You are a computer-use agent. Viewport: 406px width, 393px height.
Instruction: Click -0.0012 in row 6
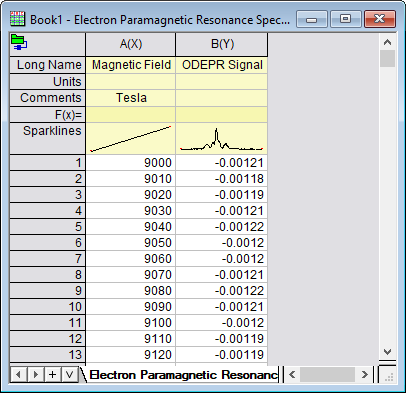click(222, 243)
